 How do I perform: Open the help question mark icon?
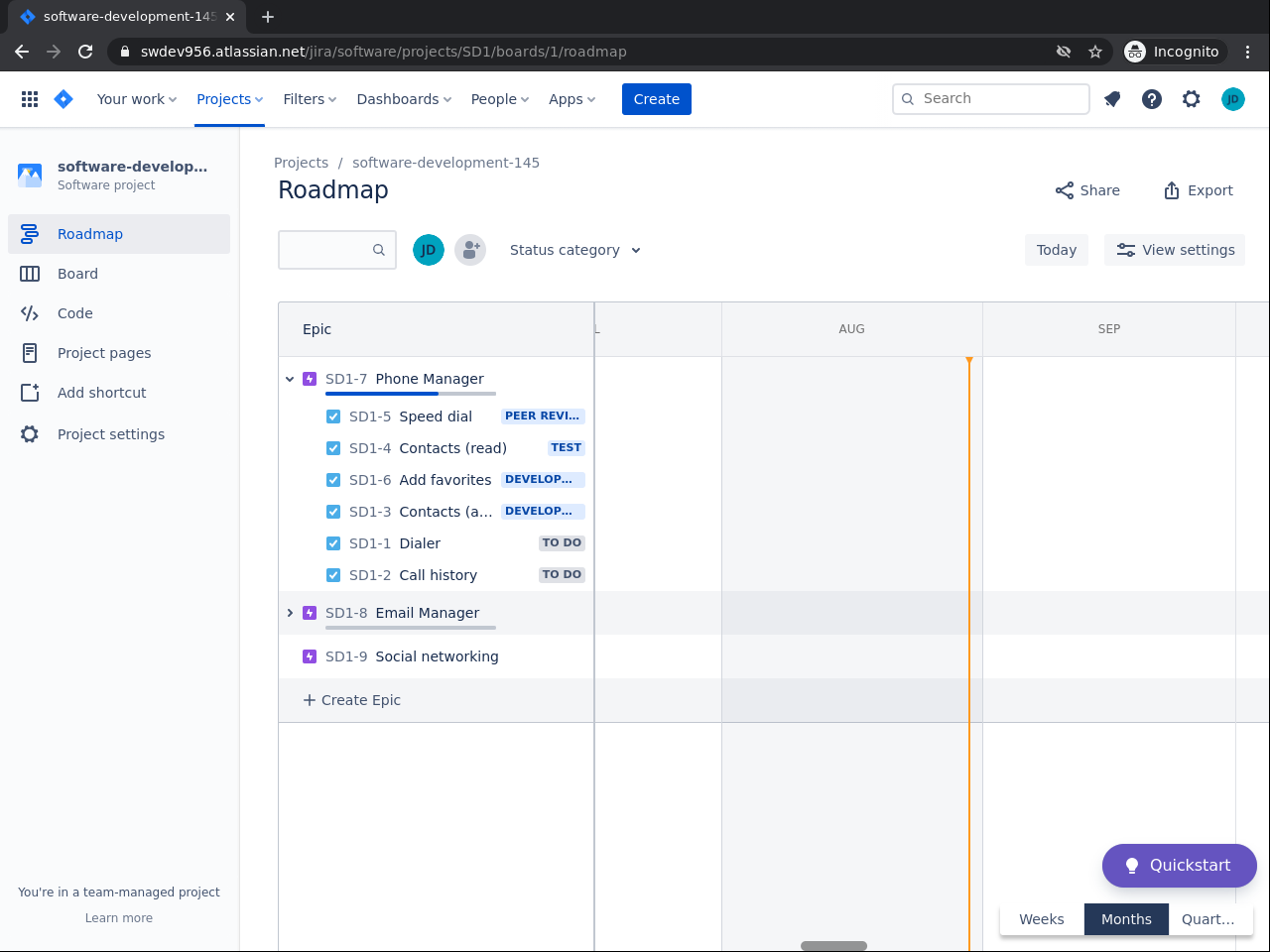point(1152,99)
